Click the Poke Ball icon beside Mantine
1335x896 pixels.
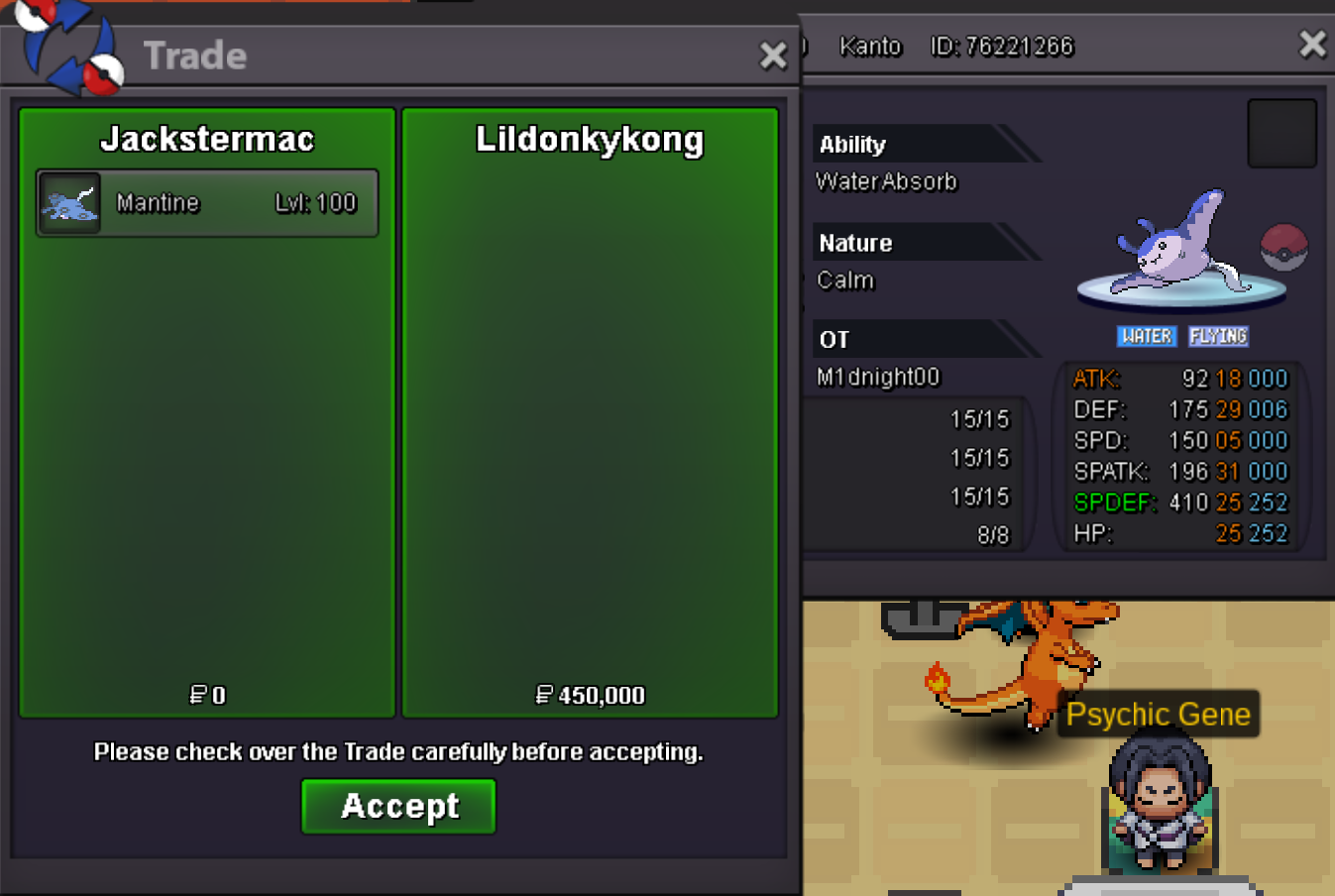click(1283, 248)
